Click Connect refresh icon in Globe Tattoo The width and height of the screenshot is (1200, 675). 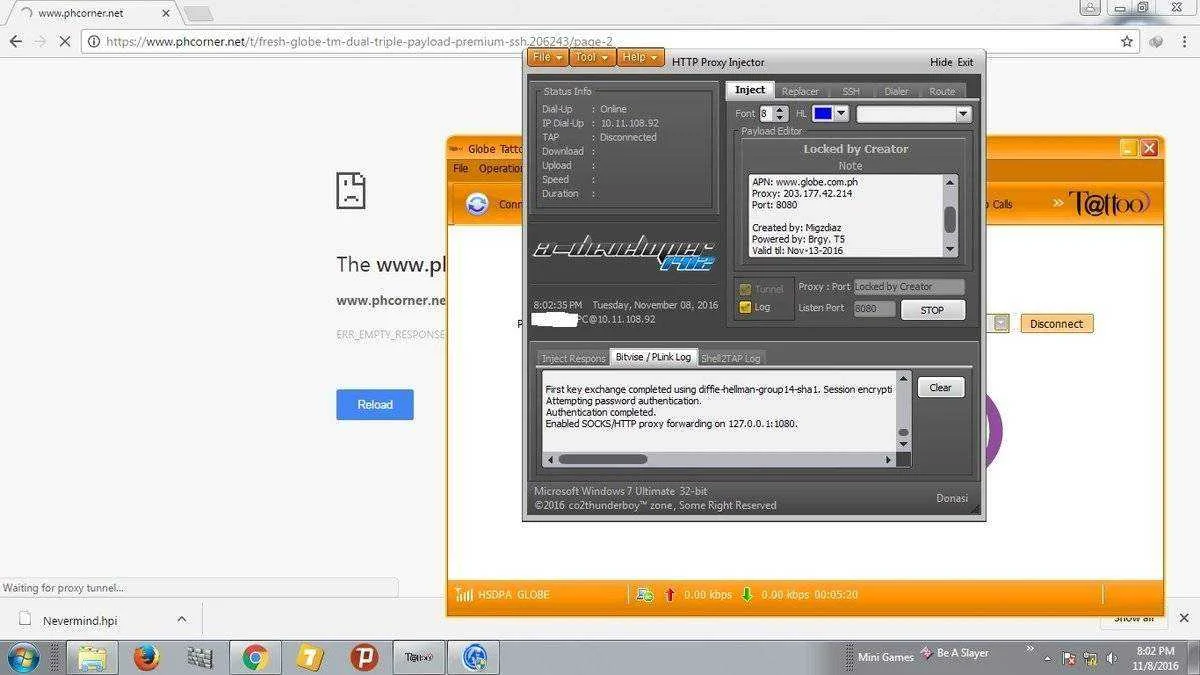tap(477, 204)
